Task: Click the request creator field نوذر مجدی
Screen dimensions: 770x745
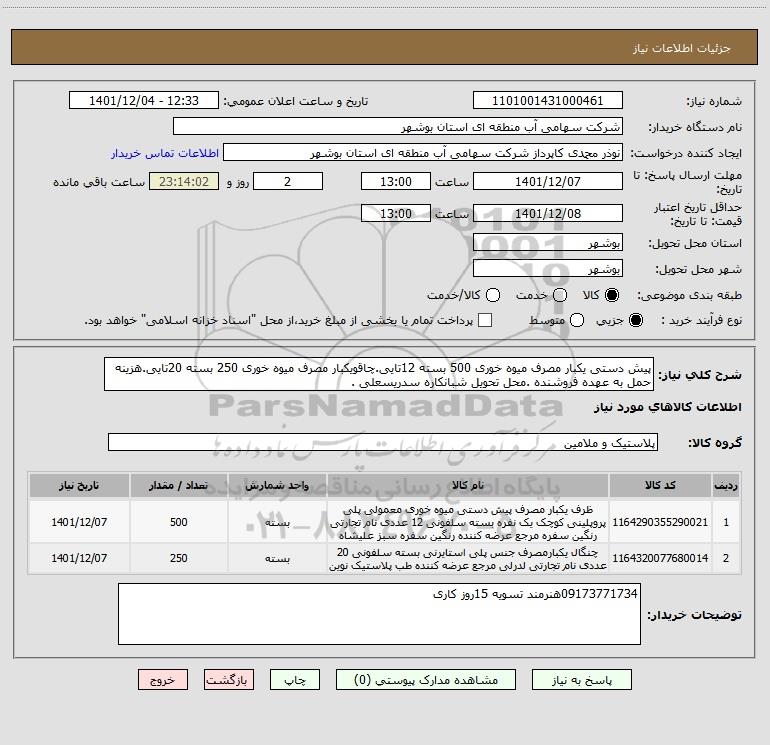Action: click(423, 153)
